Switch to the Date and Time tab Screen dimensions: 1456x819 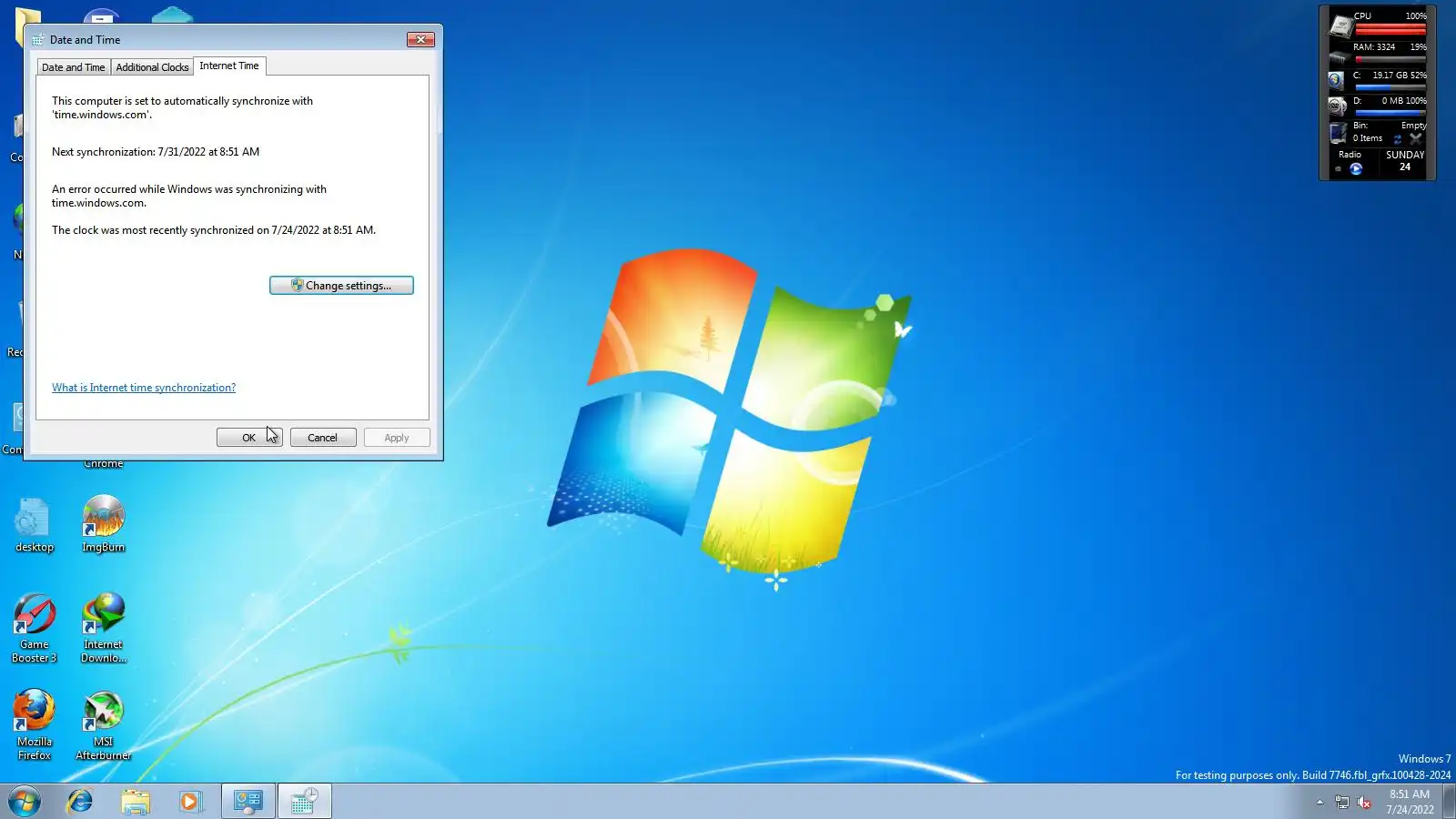click(x=73, y=67)
